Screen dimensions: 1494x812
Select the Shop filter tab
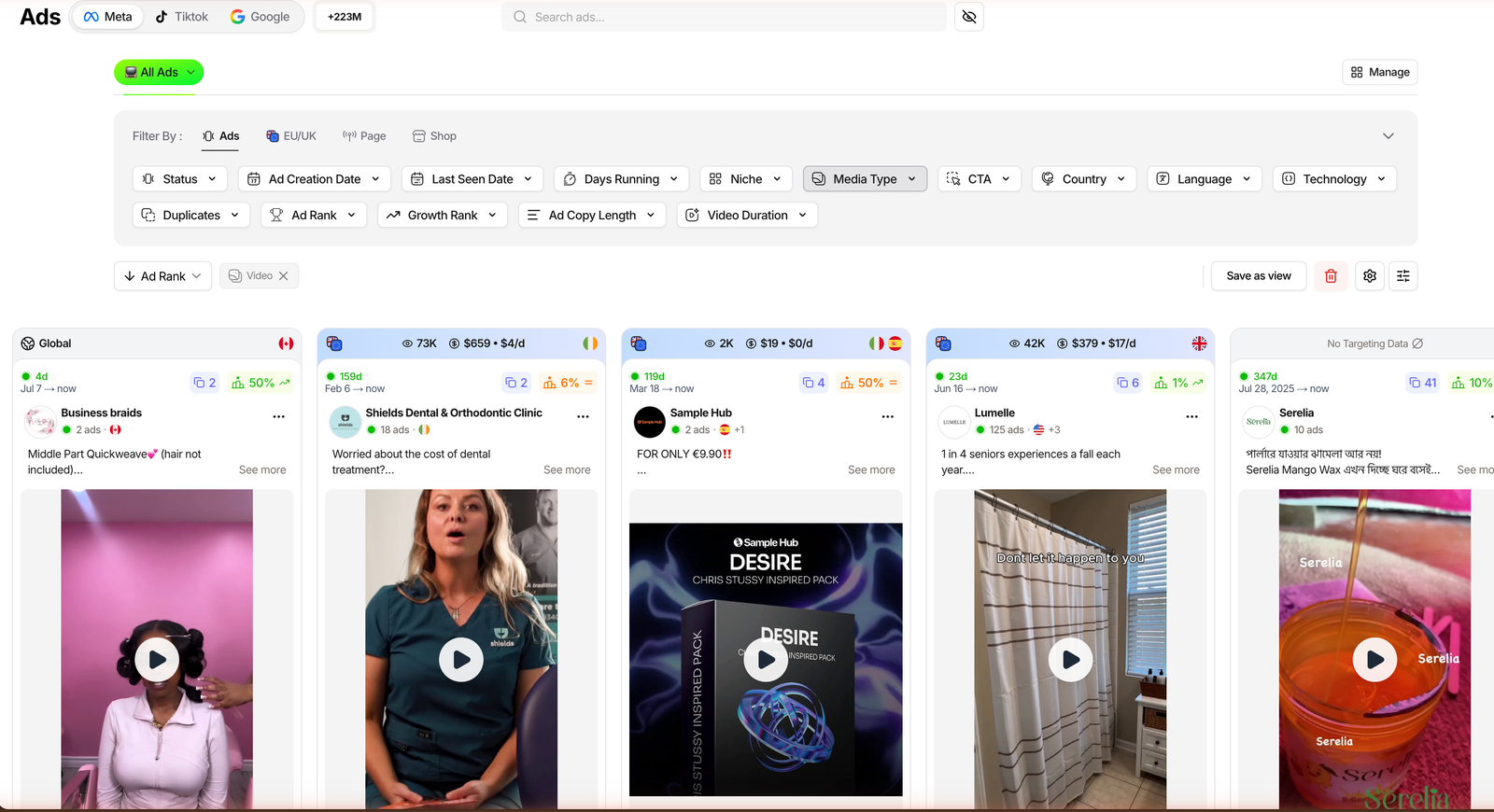tap(435, 136)
